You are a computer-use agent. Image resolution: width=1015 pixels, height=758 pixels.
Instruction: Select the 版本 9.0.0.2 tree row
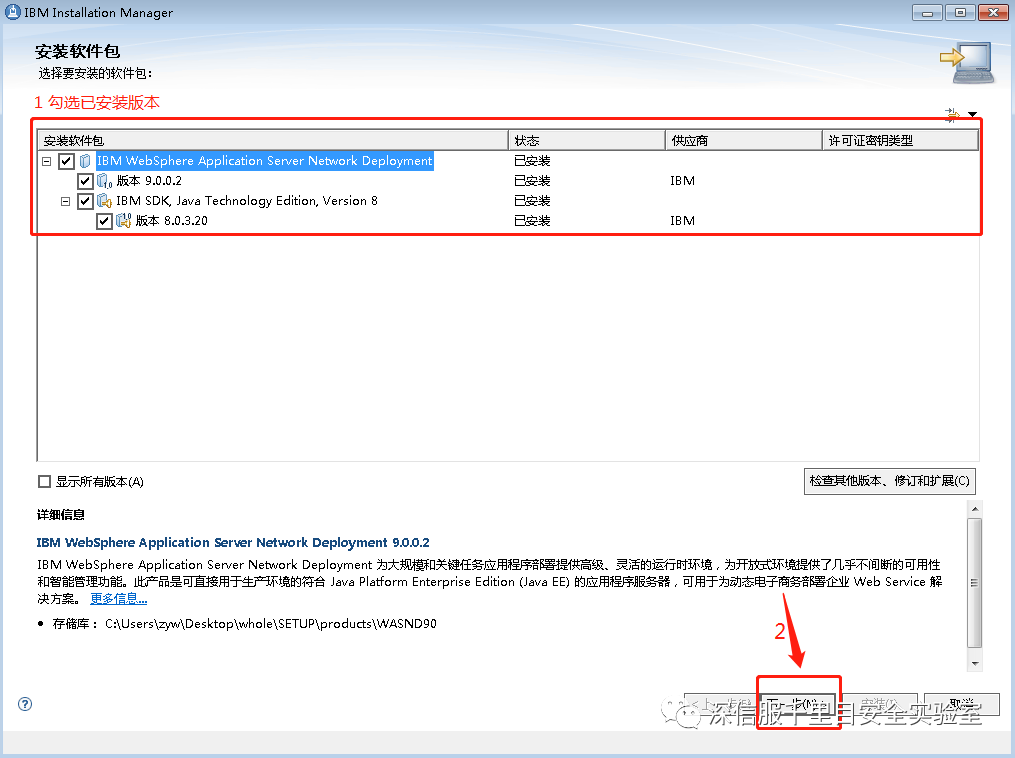pos(149,181)
